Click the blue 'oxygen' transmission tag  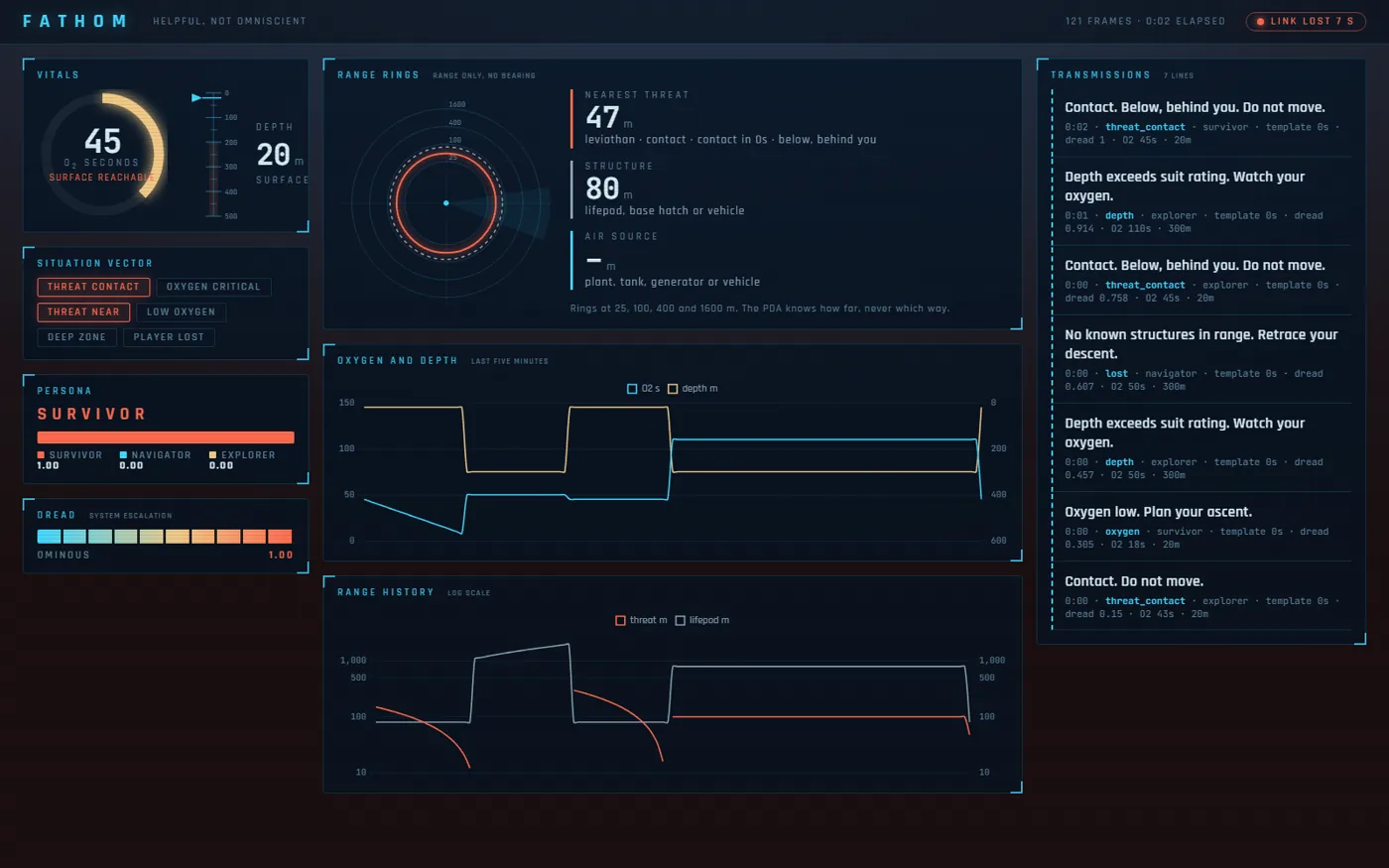(x=1122, y=532)
